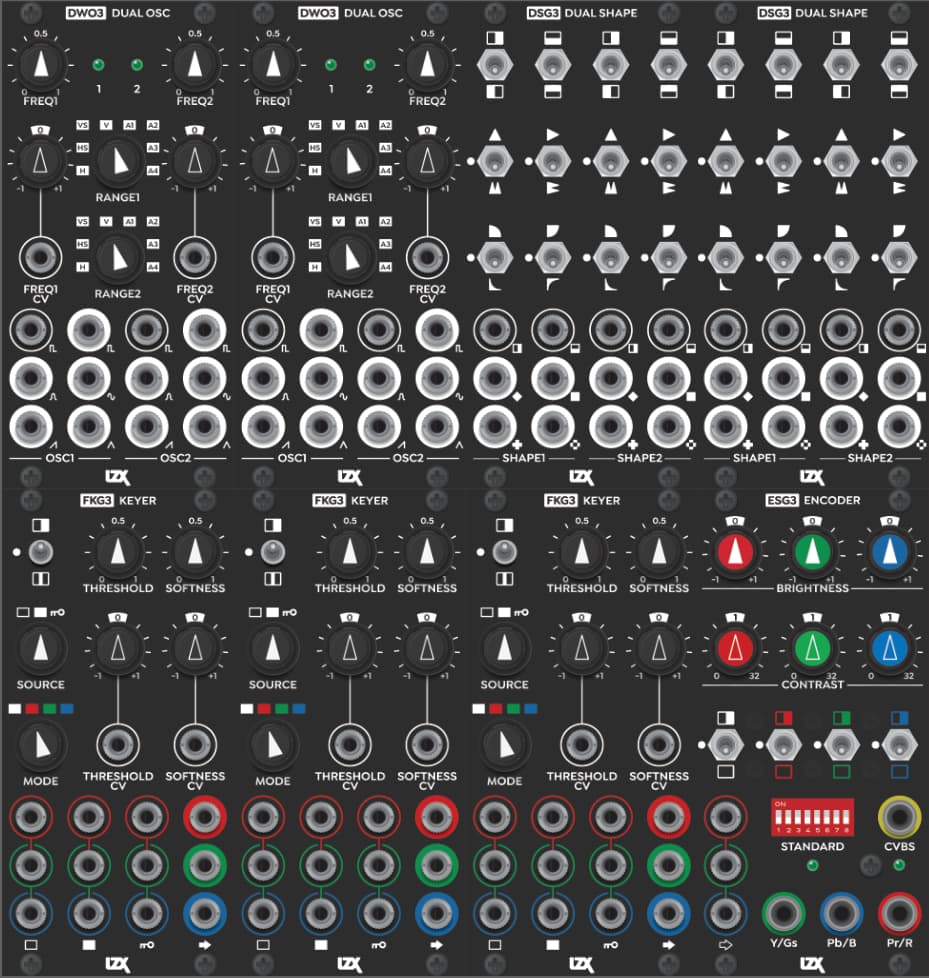Click red STANDARD DIP switch block

(812, 817)
